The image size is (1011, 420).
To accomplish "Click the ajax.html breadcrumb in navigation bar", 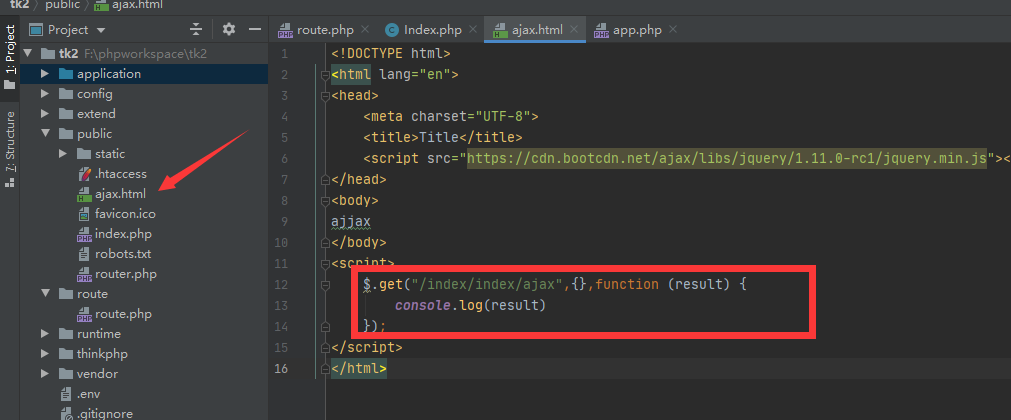I will (128, 5).
